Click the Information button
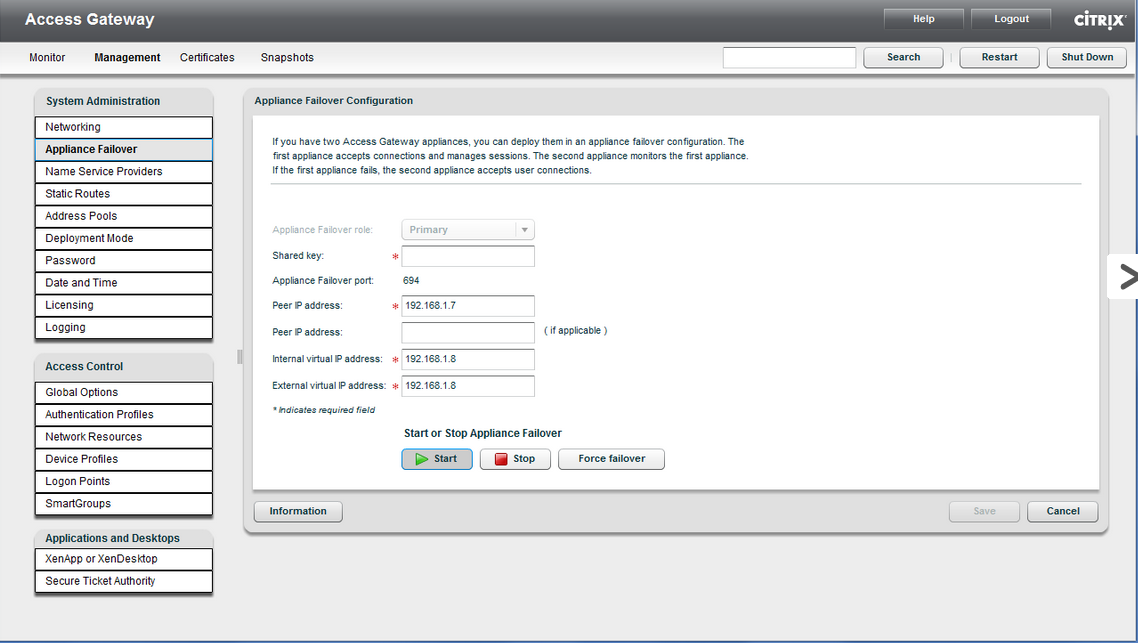This screenshot has width=1138, height=643. [298, 511]
